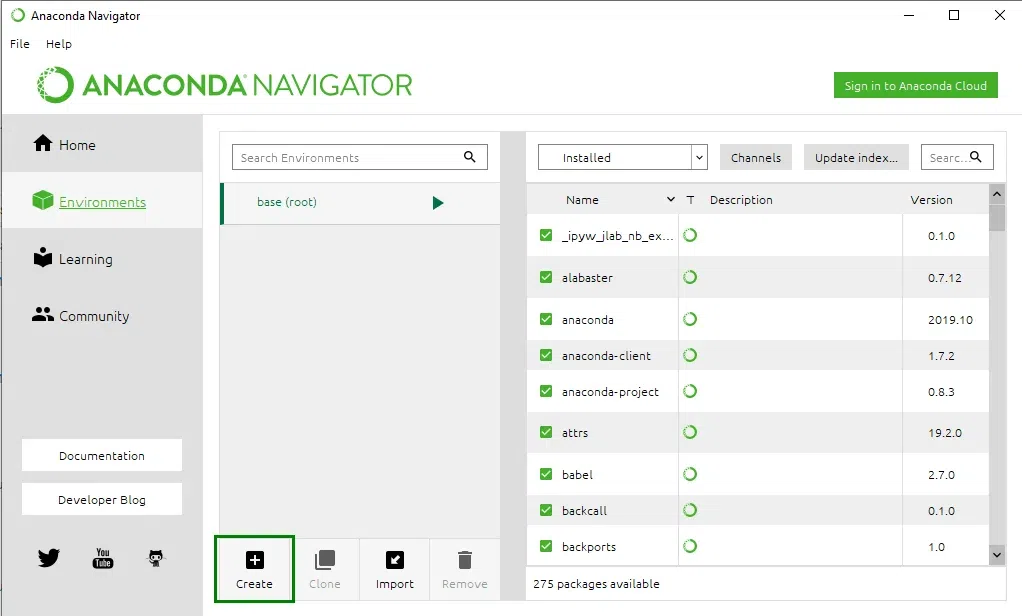Uncheck the backcall package checkbox
This screenshot has height=616, width=1022.
tap(546, 510)
